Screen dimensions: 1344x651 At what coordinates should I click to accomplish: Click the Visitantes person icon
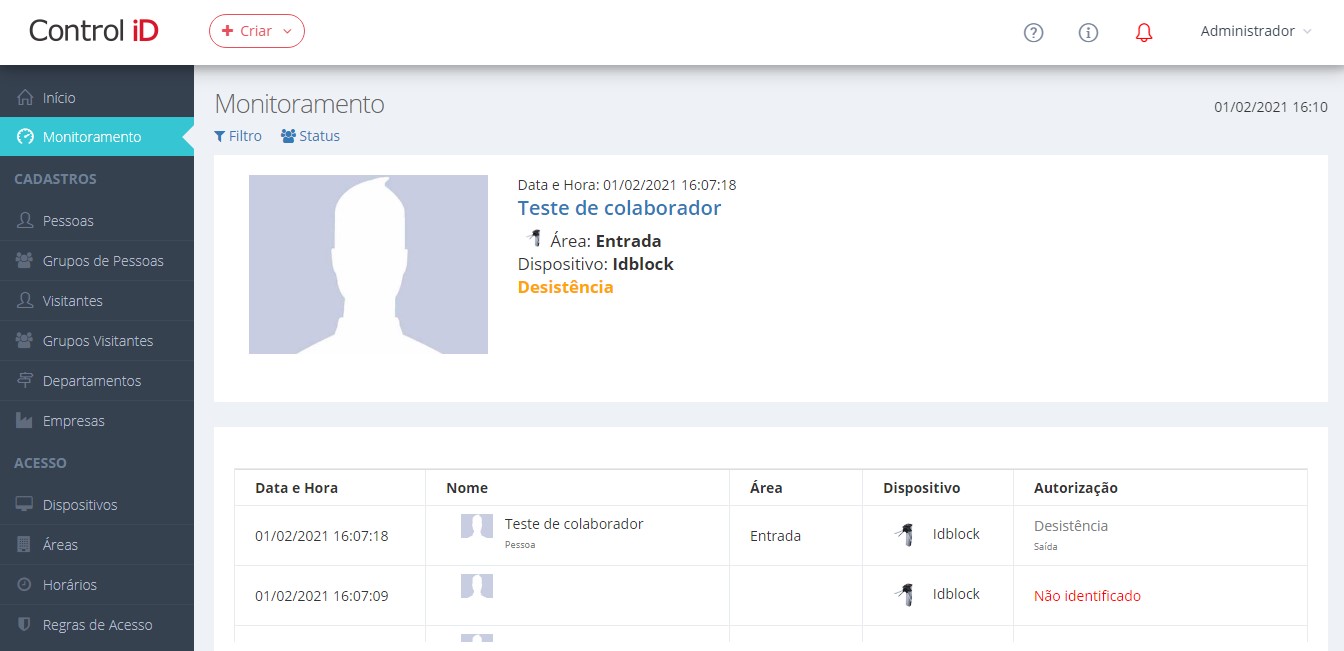pos(26,301)
